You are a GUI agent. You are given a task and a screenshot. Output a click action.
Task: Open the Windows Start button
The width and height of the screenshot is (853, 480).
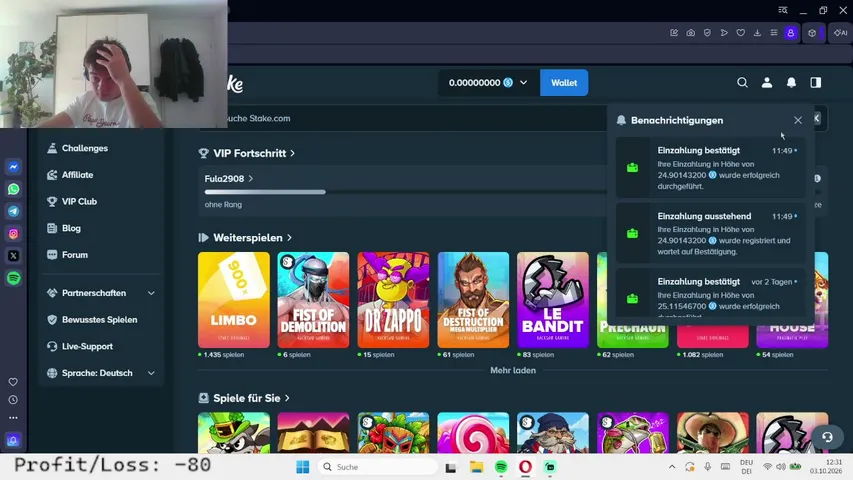[x=303, y=467]
